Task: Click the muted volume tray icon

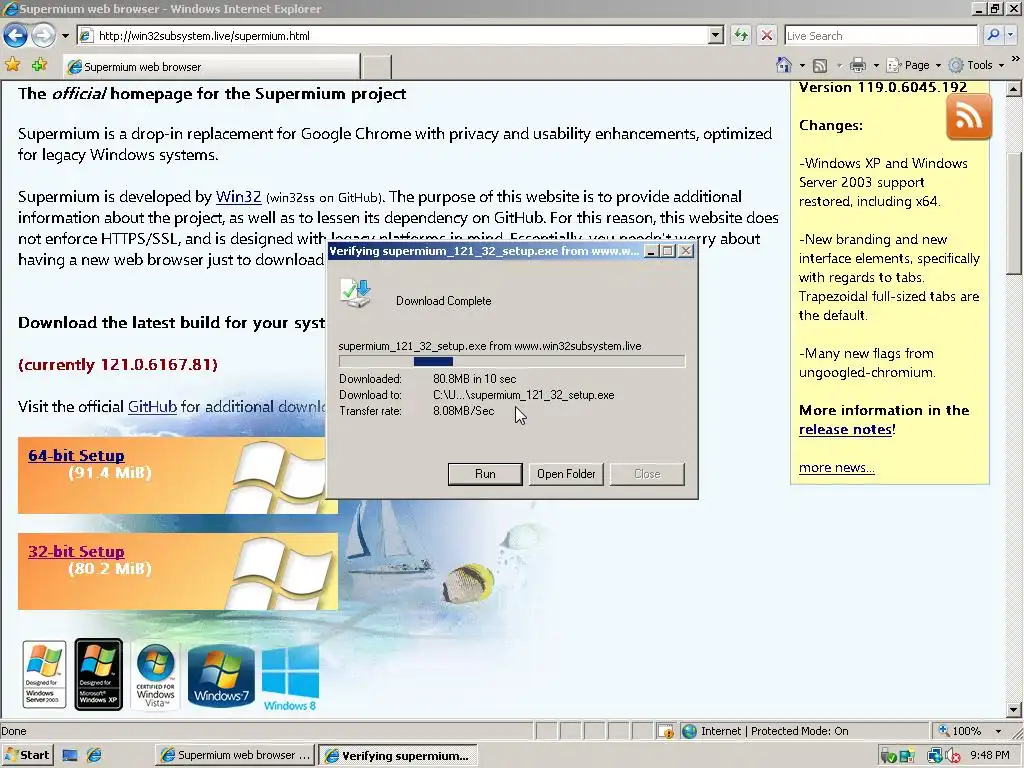Action: coord(953,756)
